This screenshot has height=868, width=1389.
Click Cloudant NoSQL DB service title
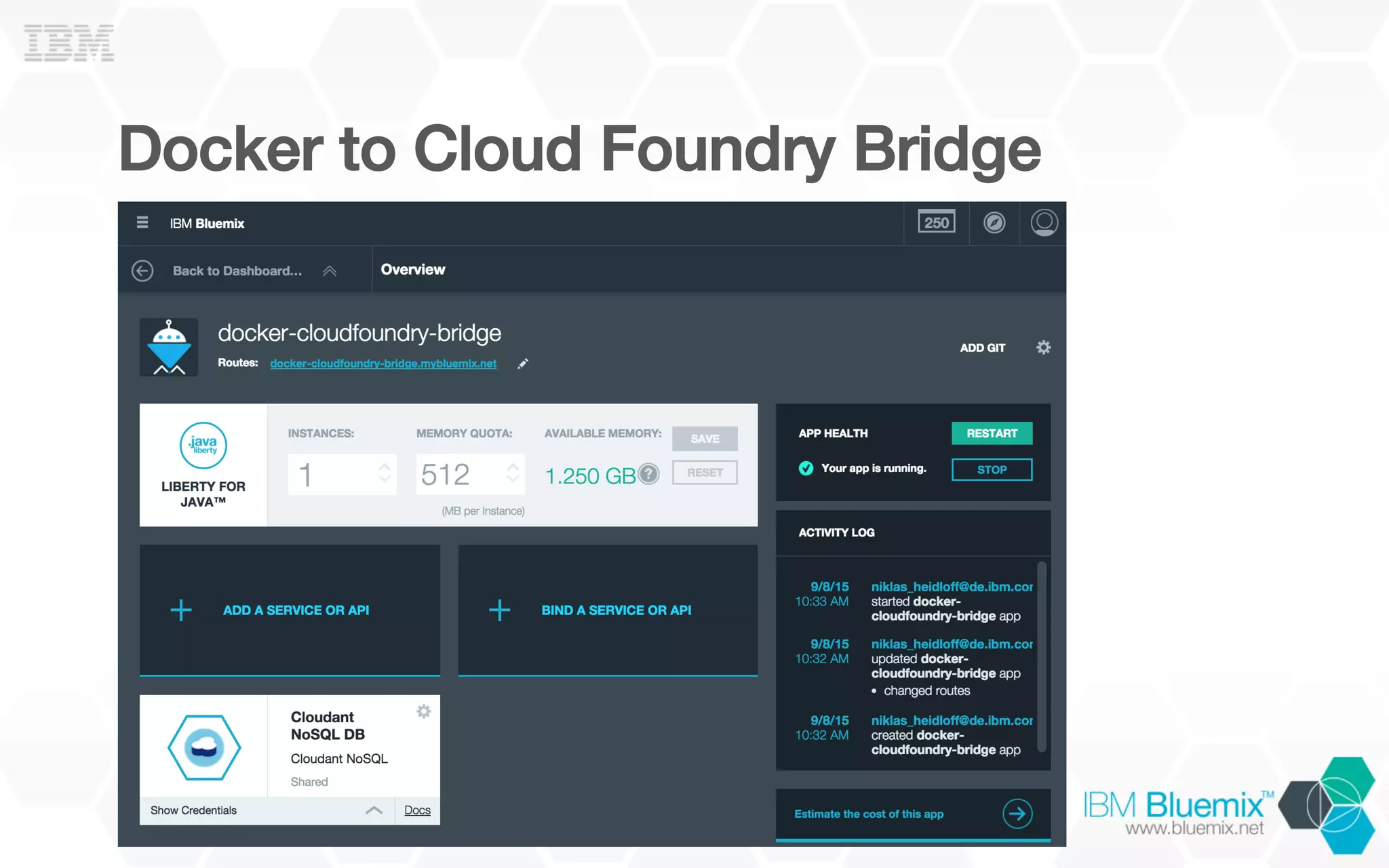coord(328,726)
